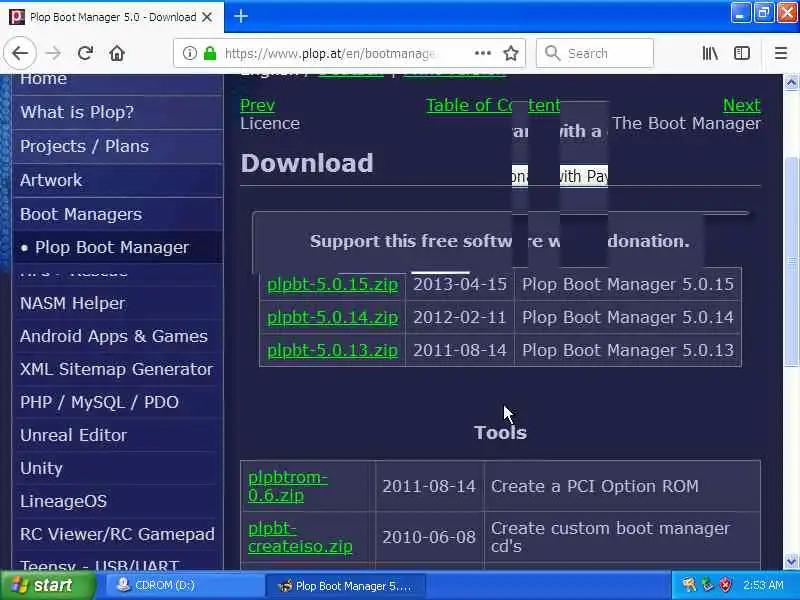Click Create a PCI Option ROM text

(594, 486)
